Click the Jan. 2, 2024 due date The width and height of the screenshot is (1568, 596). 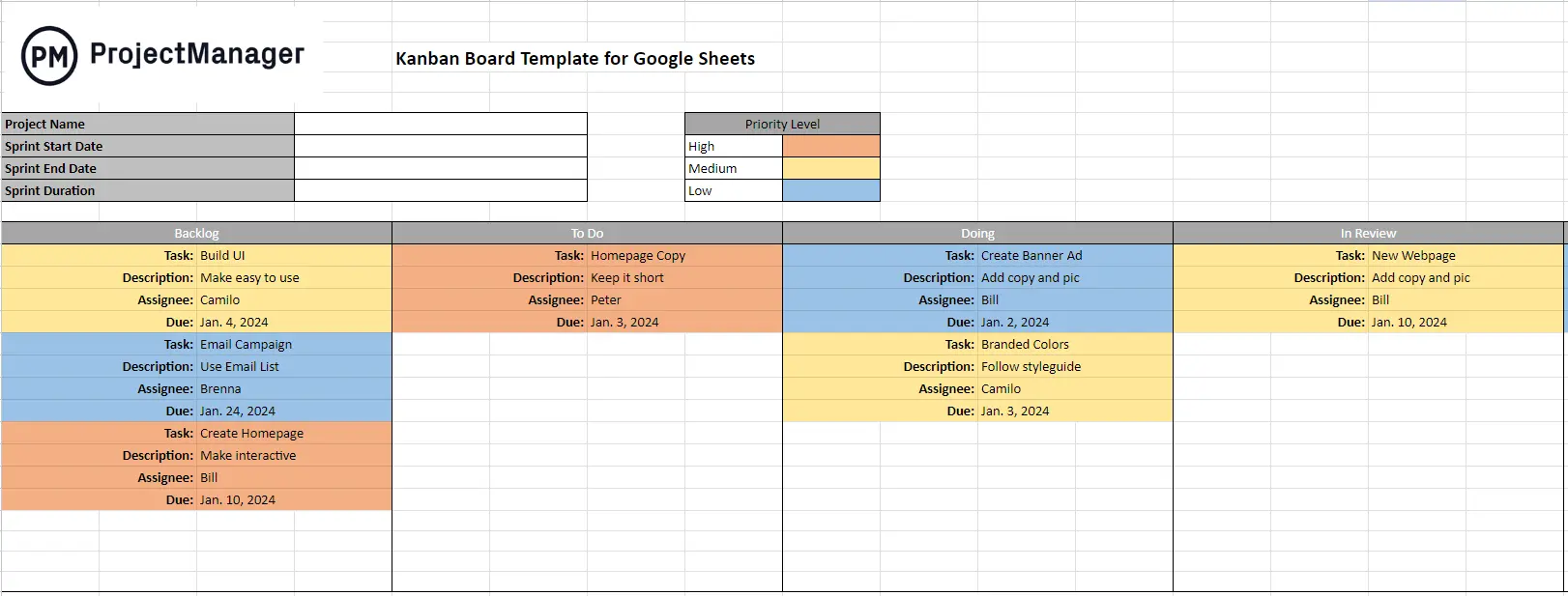coord(1075,322)
